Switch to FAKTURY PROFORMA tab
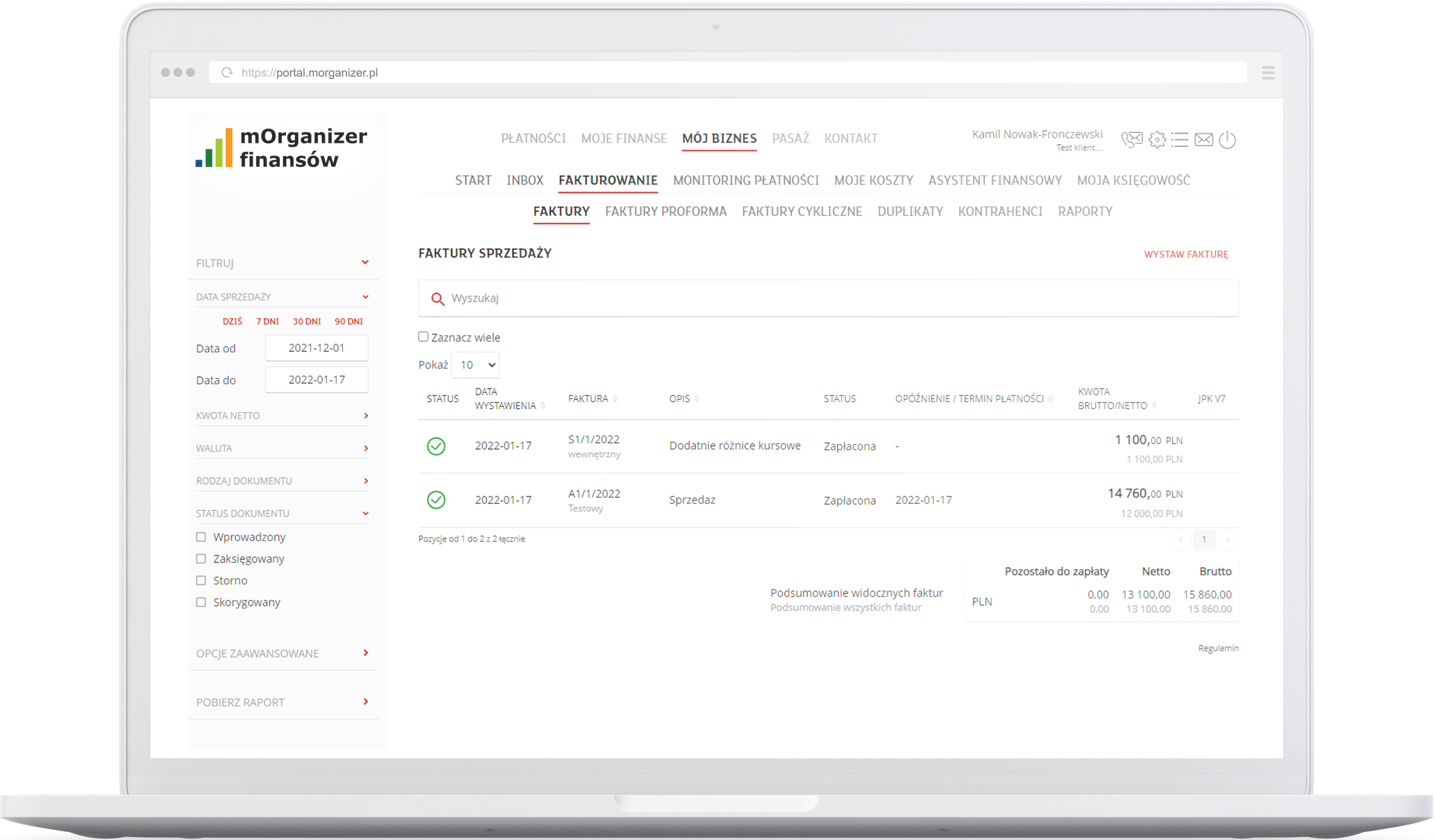This screenshot has width=1435, height=840. [x=665, y=212]
